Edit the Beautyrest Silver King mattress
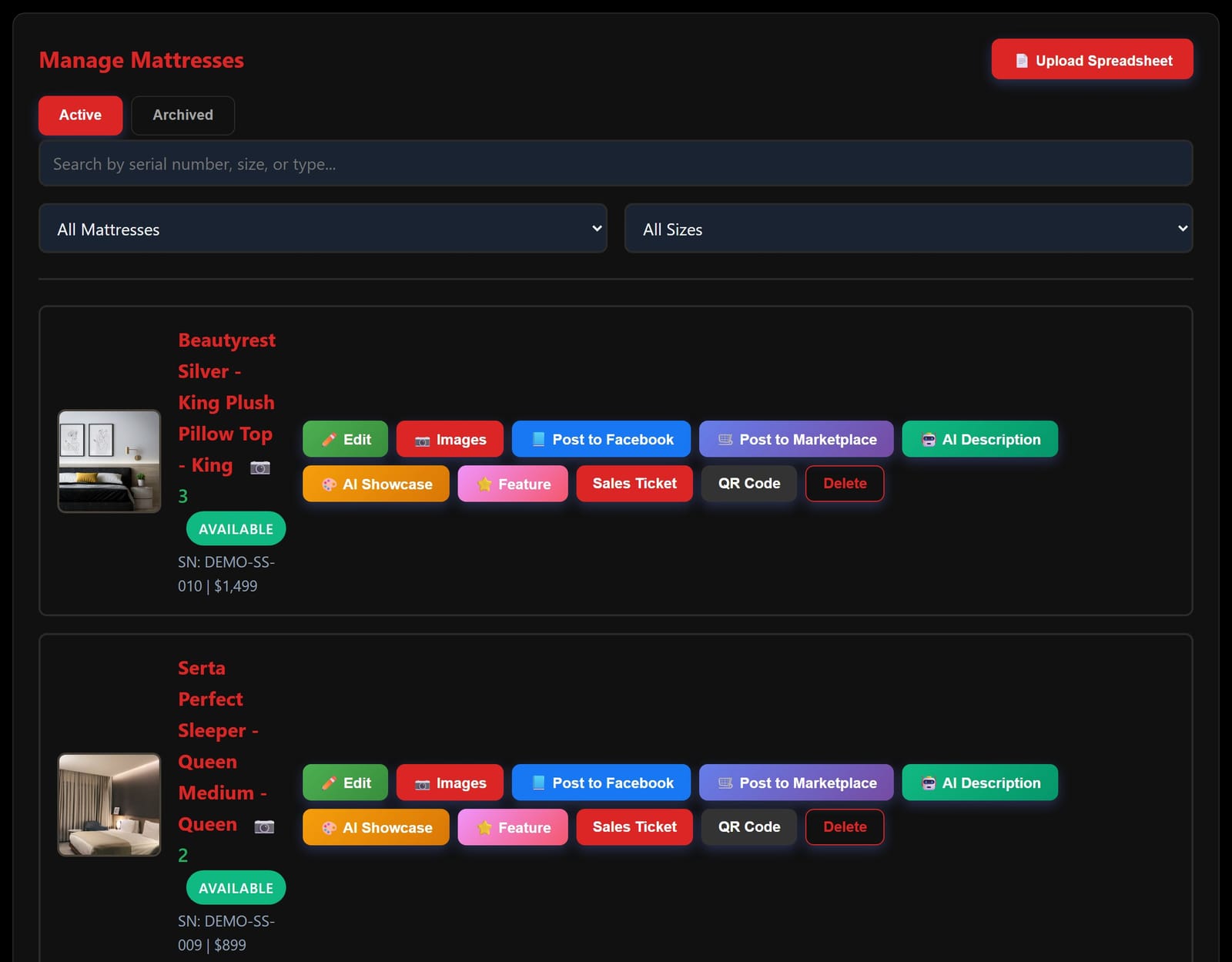The width and height of the screenshot is (1232, 962). pos(346,439)
